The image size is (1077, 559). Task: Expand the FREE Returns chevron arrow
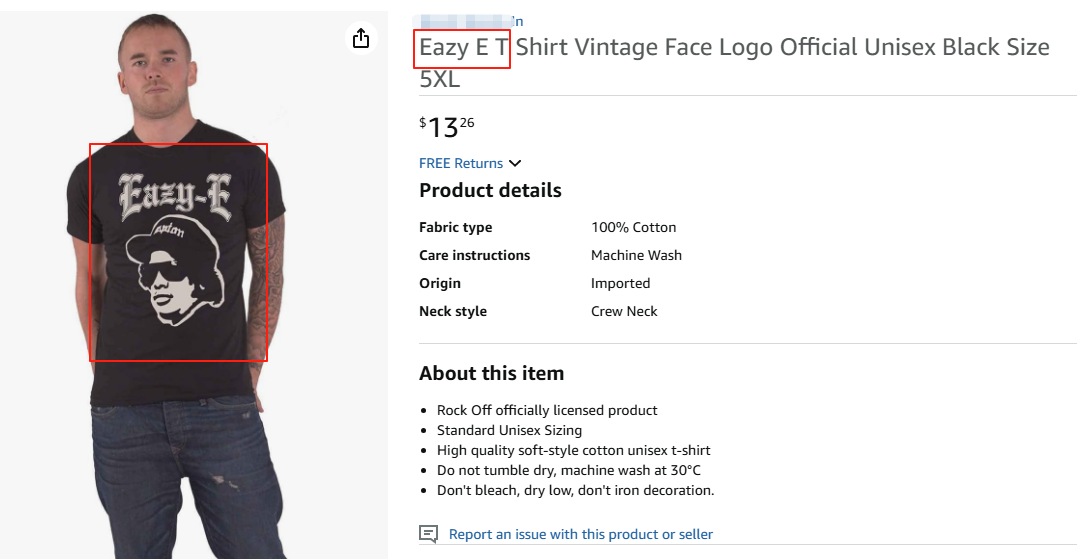515,163
